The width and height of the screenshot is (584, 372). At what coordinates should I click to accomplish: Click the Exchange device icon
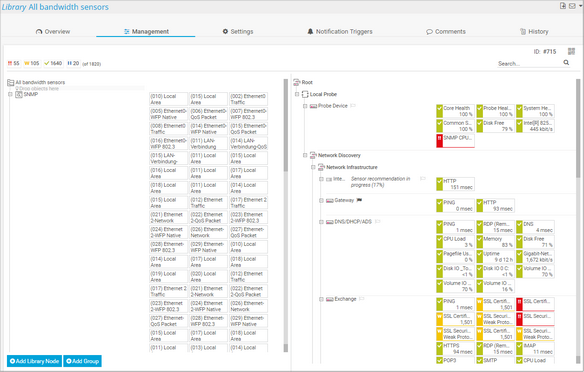330,299
